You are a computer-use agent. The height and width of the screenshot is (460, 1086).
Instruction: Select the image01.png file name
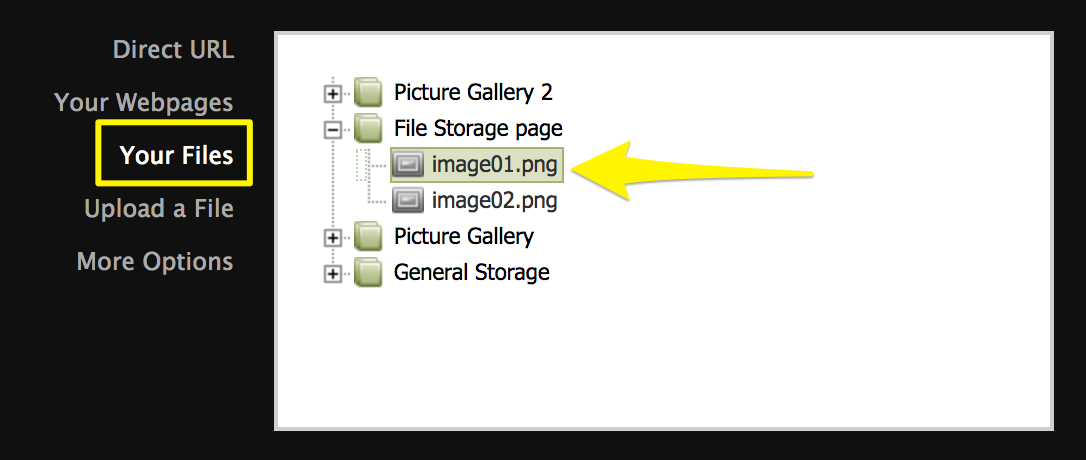pyautogui.click(x=494, y=164)
